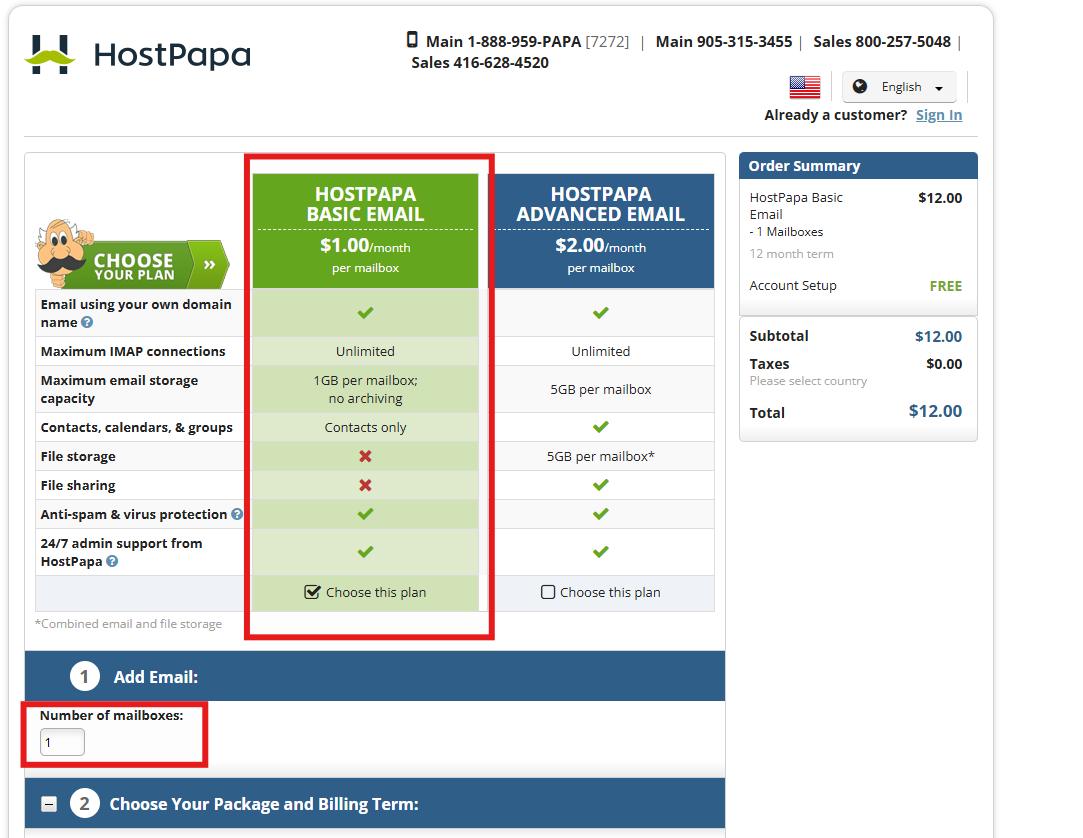The image size is (1083, 838).
Task: Click the Add Email section header
Action: (375, 676)
